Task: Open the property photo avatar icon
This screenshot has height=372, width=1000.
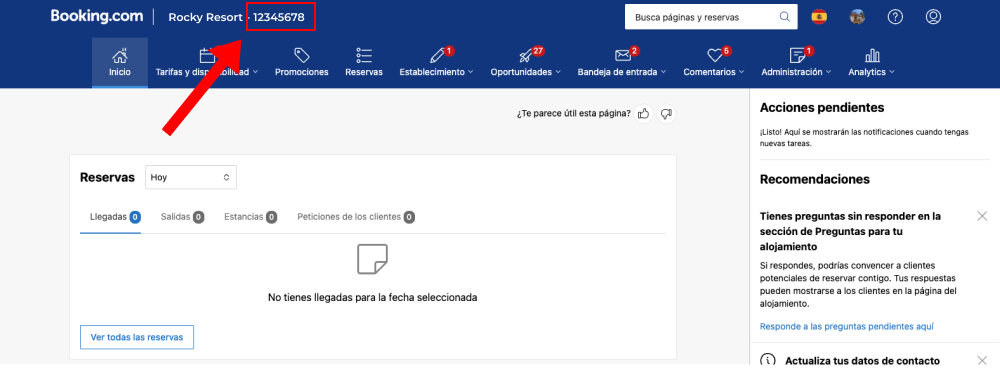Action: pos(857,17)
